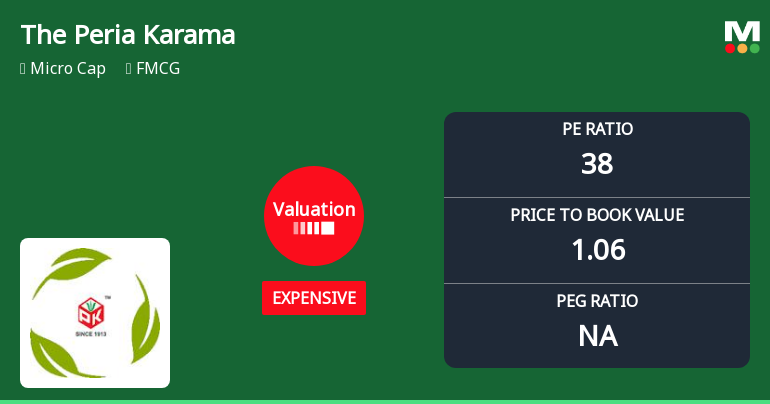The image size is (770, 404).
Task: Click the Marketsmojo M logo
Action: pos(742,31)
